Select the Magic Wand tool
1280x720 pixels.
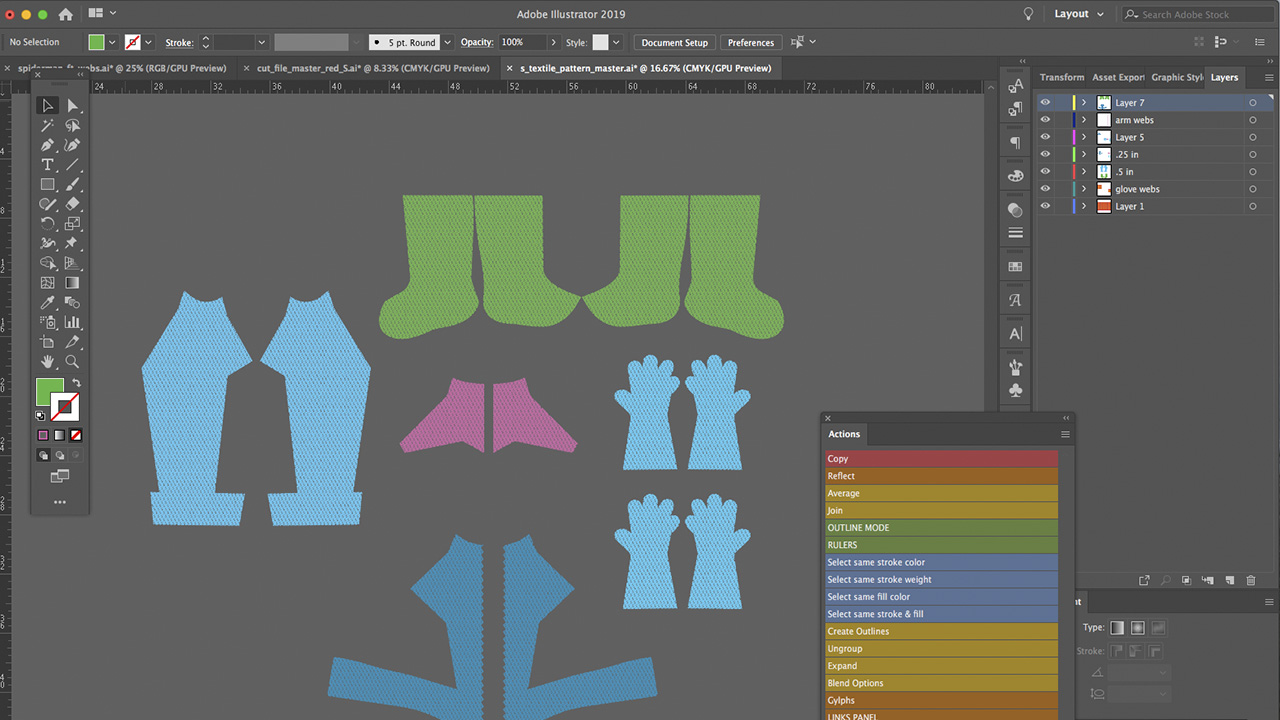click(47, 125)
